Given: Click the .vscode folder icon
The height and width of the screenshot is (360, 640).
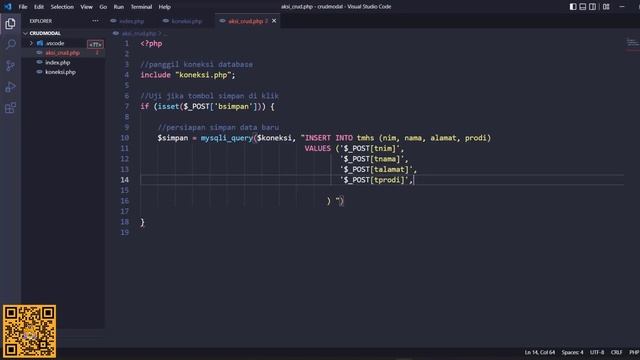Looking at the screenshot, I should coord(40,43).
